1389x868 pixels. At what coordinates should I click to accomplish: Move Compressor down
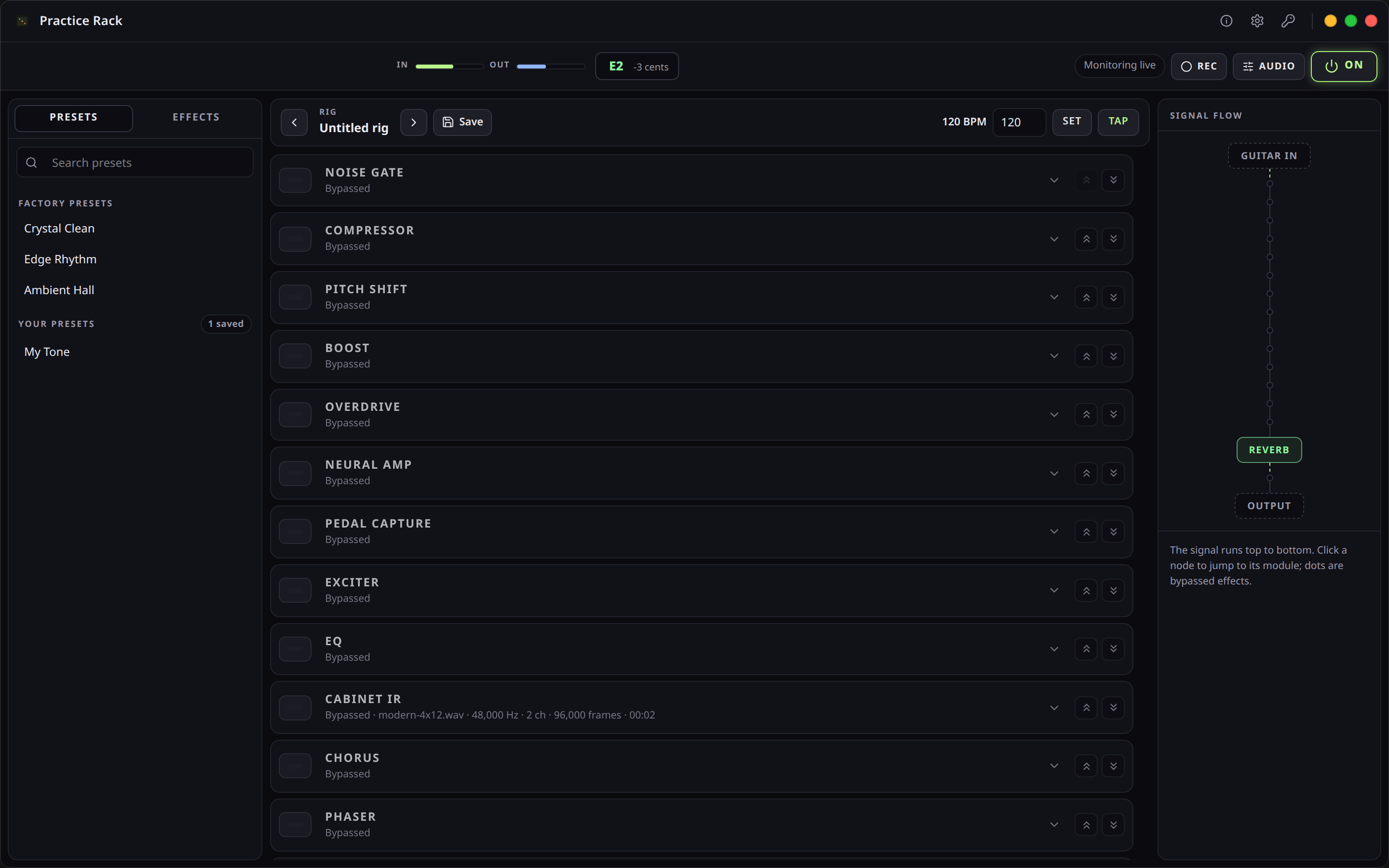[x=1113, y=239]
